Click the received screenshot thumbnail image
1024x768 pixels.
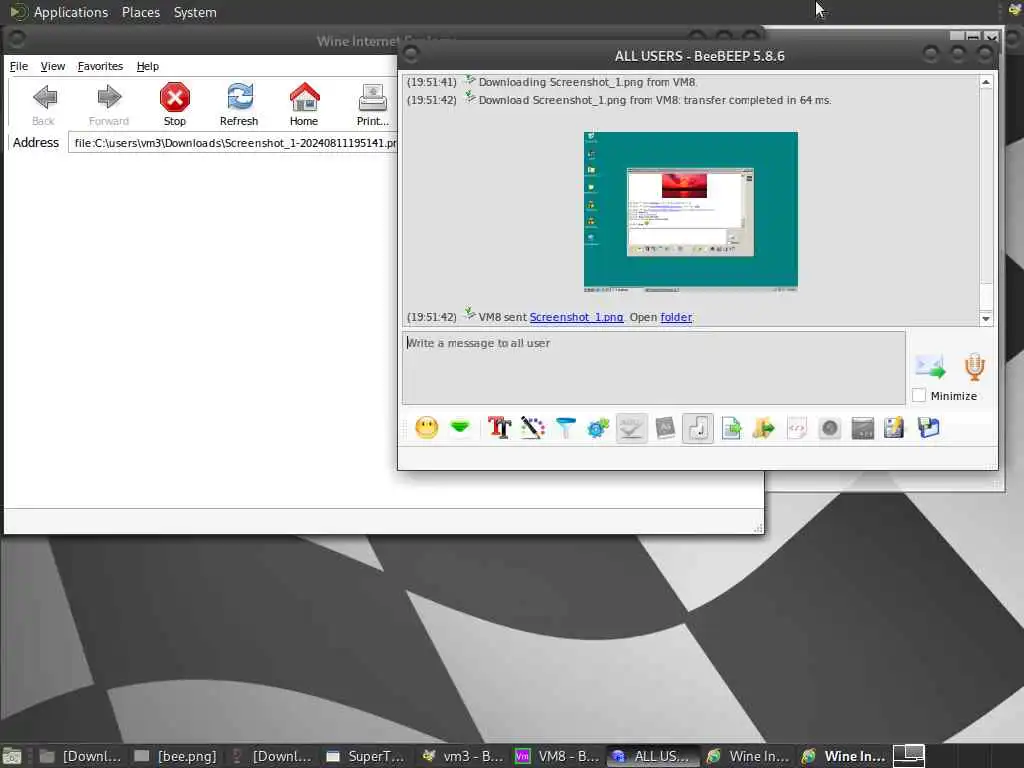point(691,211)
